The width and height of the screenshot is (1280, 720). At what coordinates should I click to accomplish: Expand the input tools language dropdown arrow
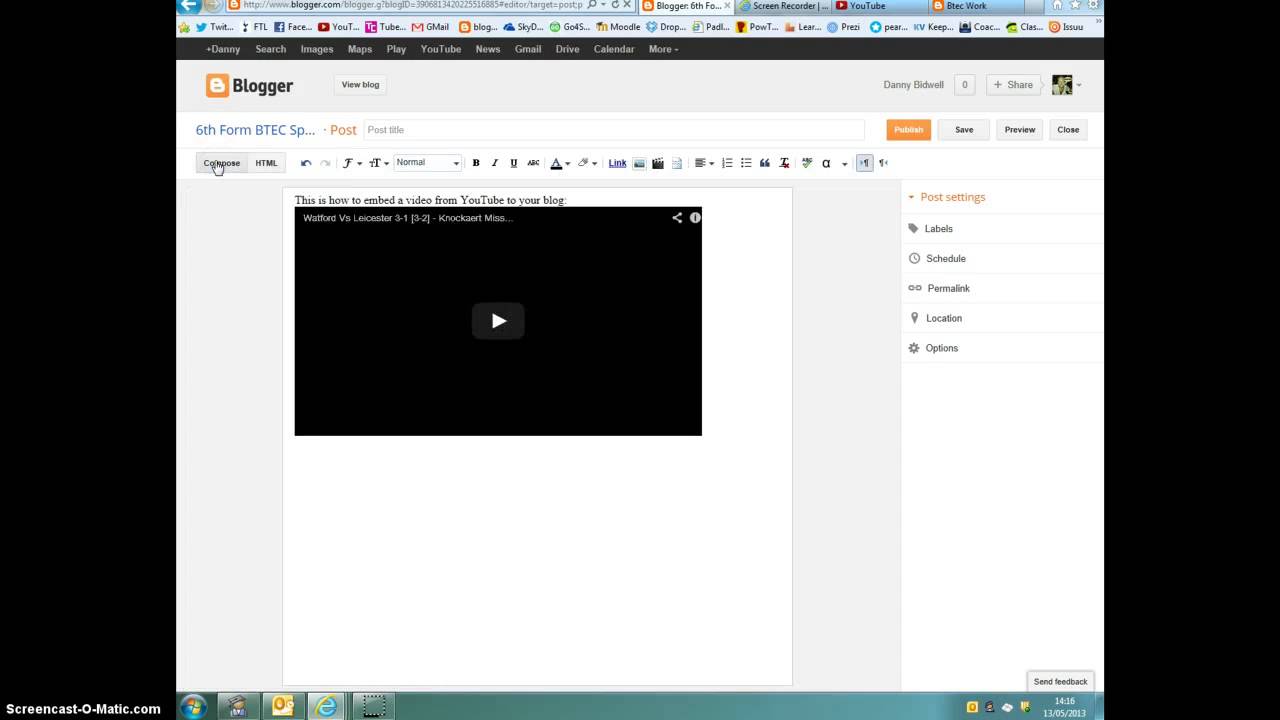(844, 163)
